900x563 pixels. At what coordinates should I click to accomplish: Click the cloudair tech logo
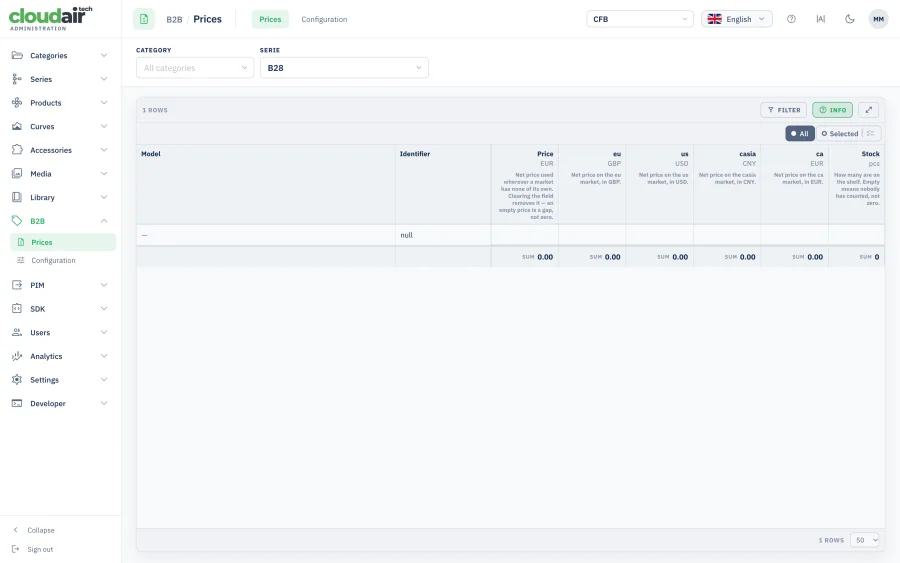pyautogui.click(x=51, y=18)
